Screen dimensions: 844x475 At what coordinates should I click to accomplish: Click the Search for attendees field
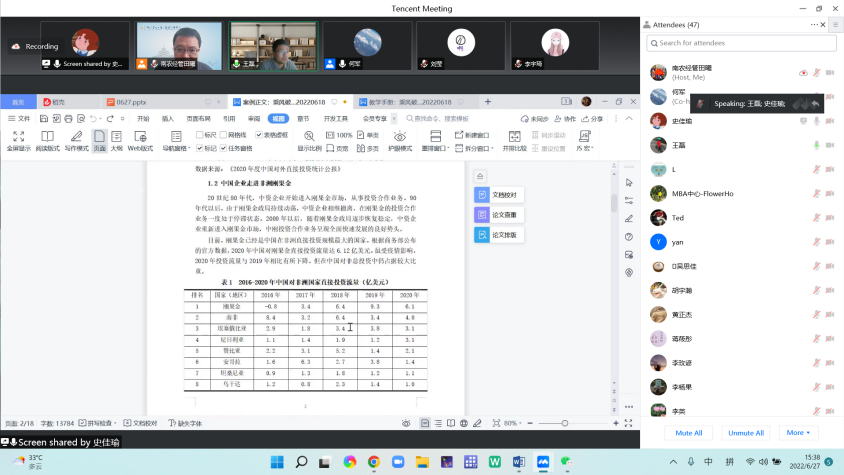[x=745, y=43]
